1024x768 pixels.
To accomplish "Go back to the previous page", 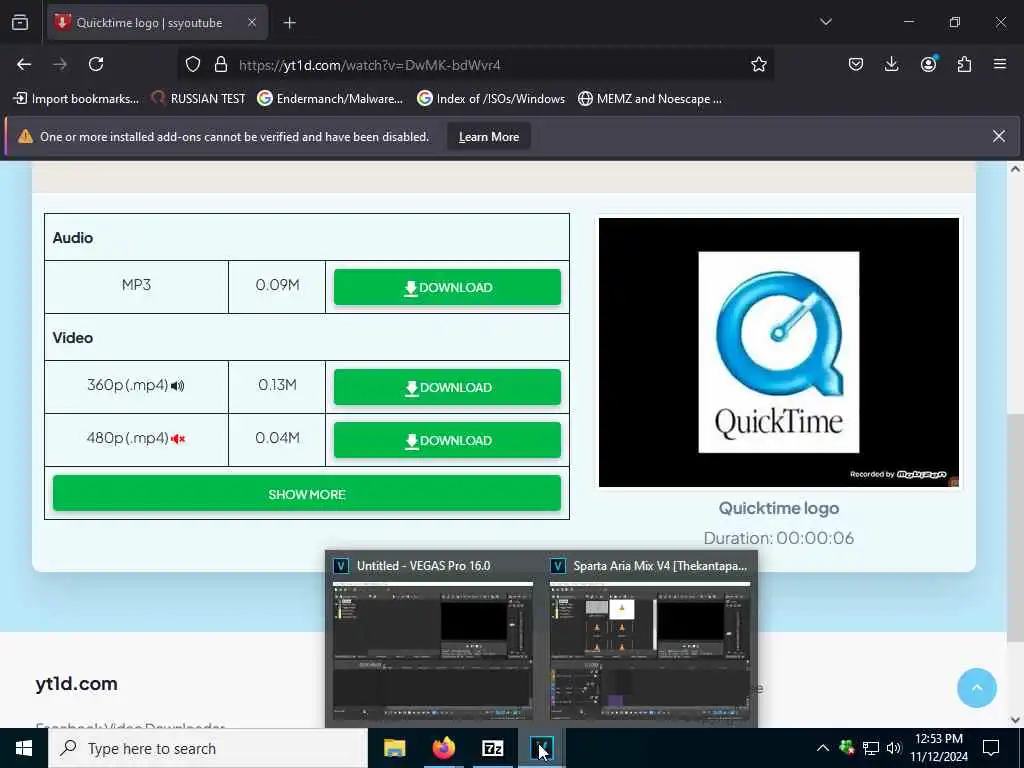I will (24, 64).
